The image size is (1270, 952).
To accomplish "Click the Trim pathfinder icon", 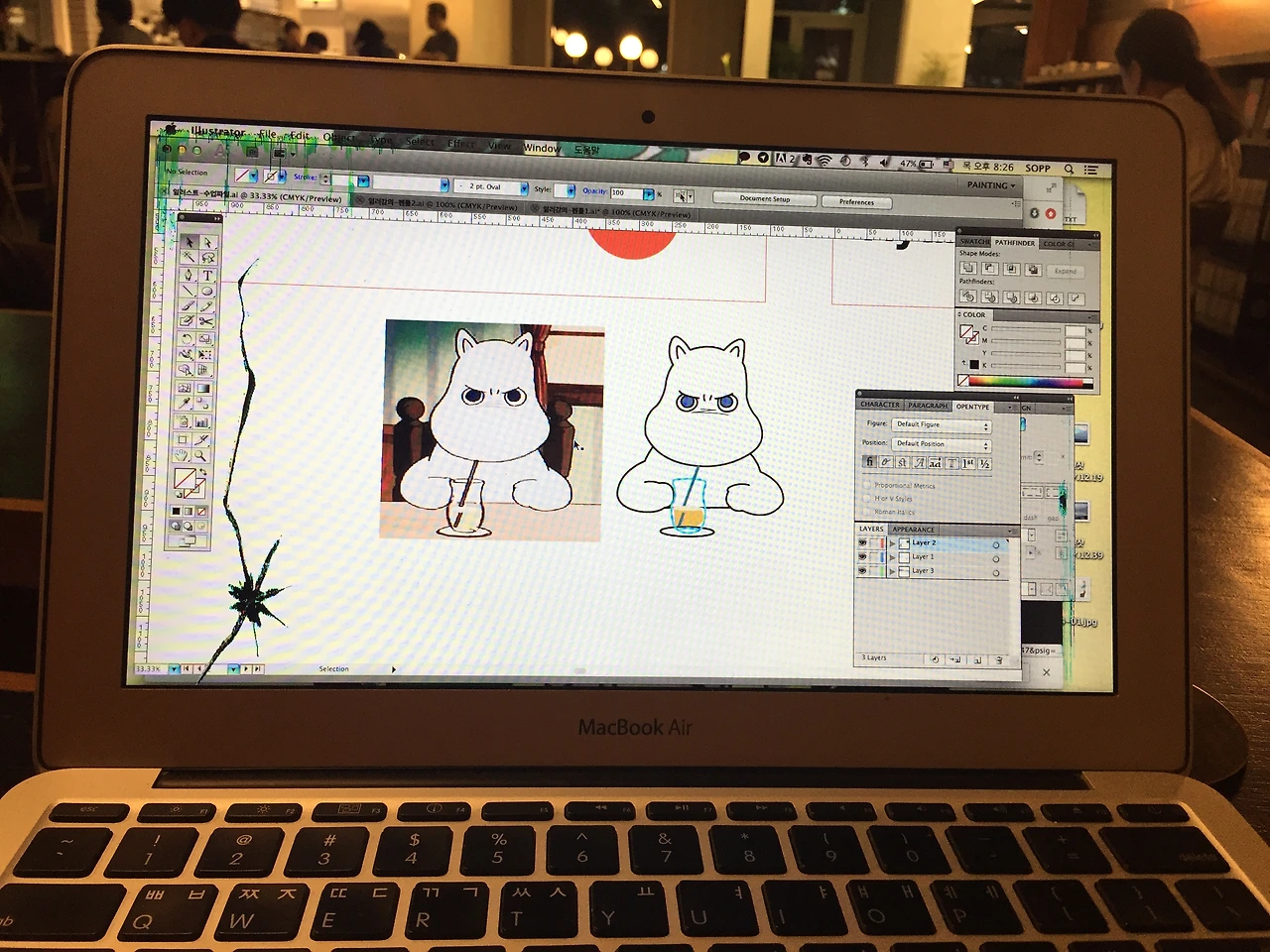I will click(x=989, y=297).
